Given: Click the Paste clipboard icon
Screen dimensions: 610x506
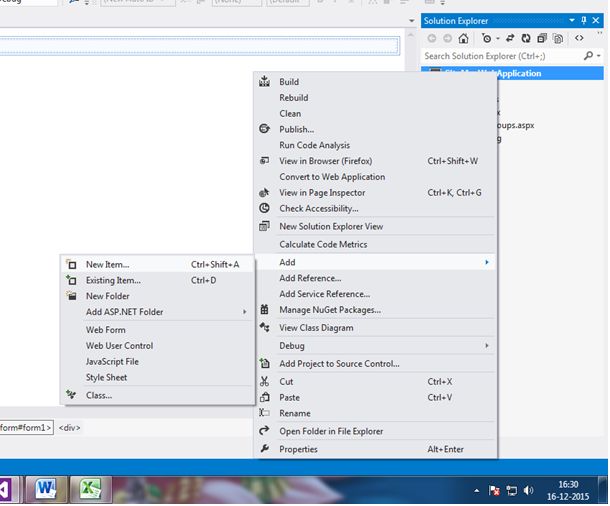Looking at the screenshot, I should coord(265,397).
